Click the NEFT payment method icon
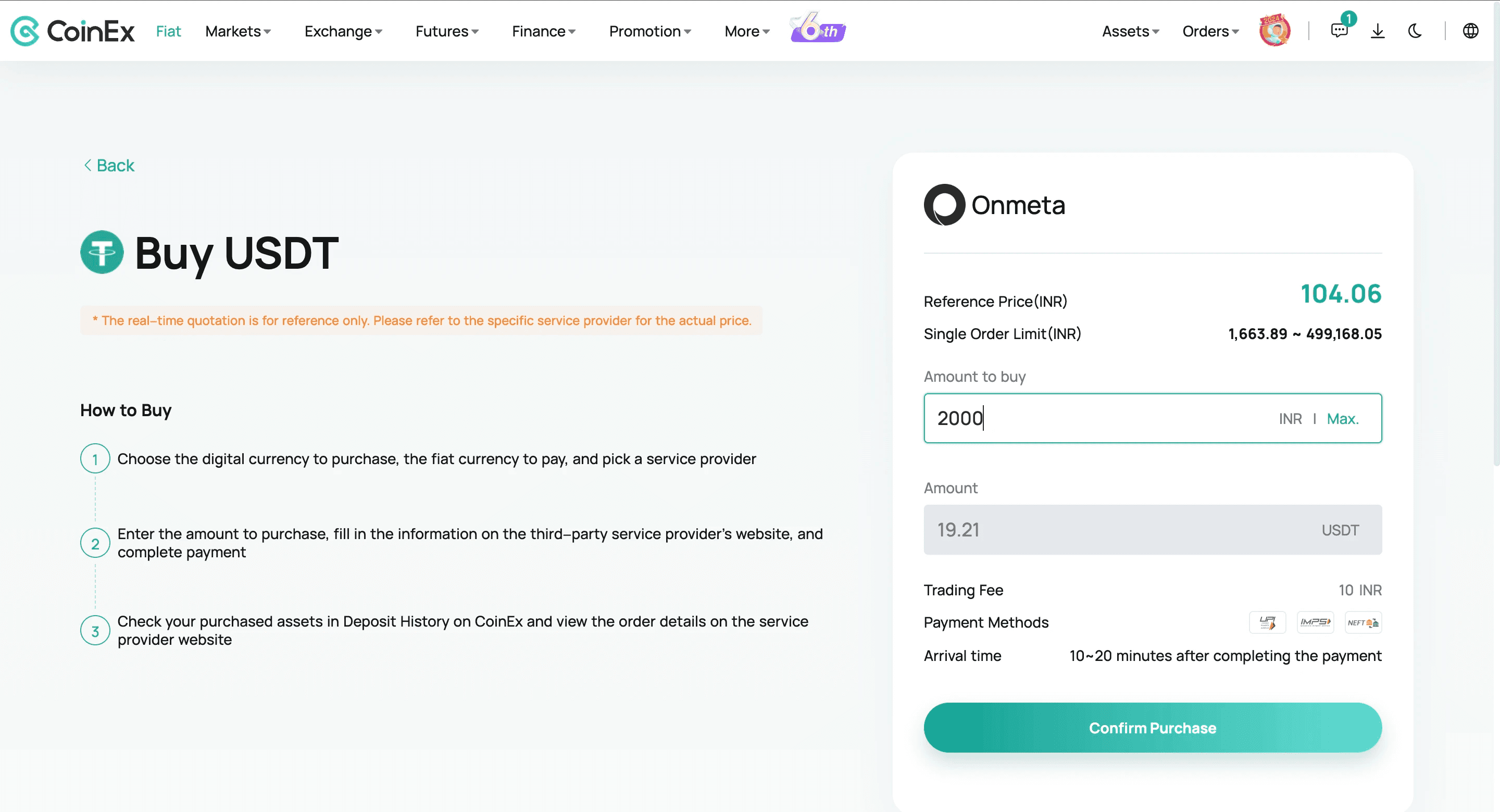 pos(1362,622)
